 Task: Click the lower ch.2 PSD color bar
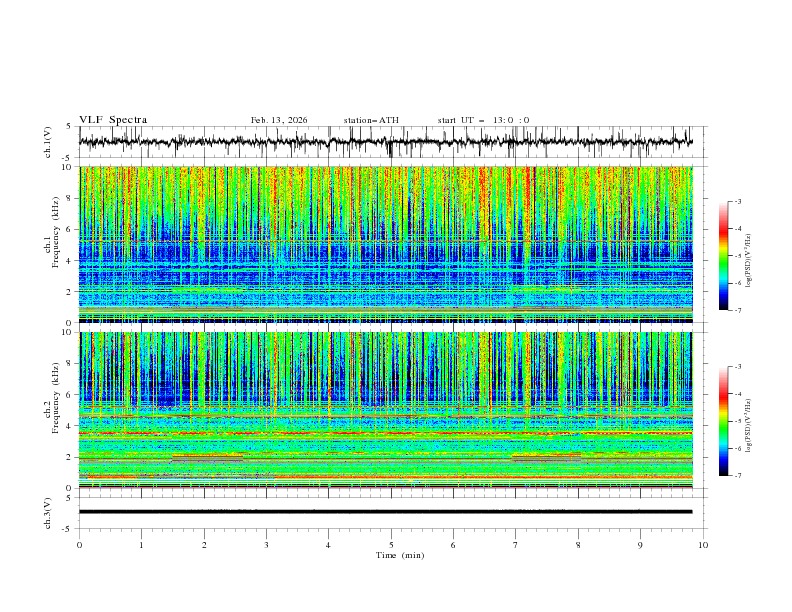click(x=723, y=421)
